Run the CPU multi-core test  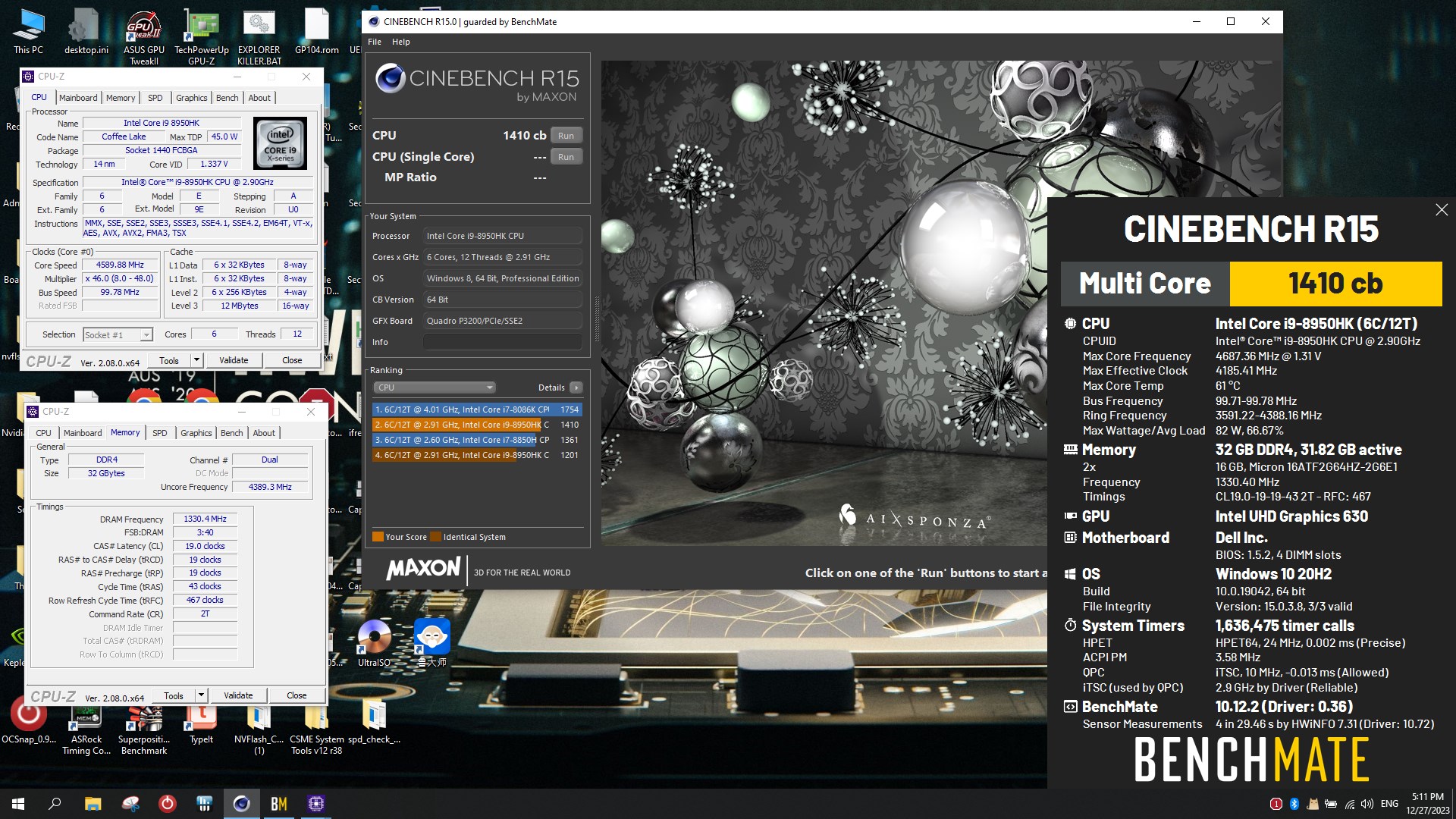pyautogui.click(x=566, y=136)
